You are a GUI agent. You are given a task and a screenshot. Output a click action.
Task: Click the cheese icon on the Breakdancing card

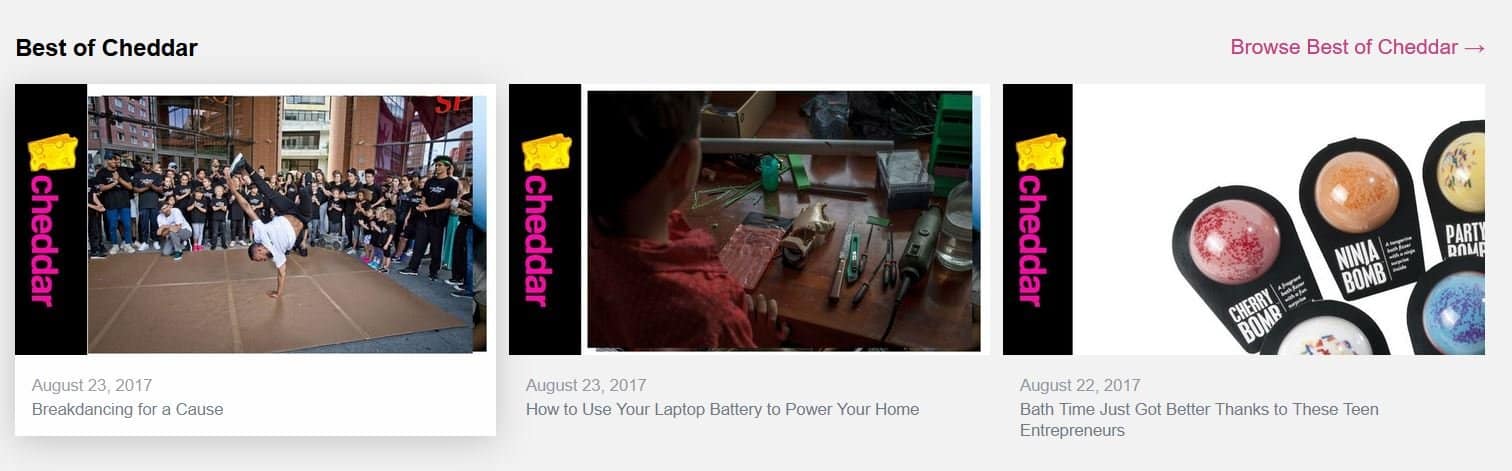[52, 152]
